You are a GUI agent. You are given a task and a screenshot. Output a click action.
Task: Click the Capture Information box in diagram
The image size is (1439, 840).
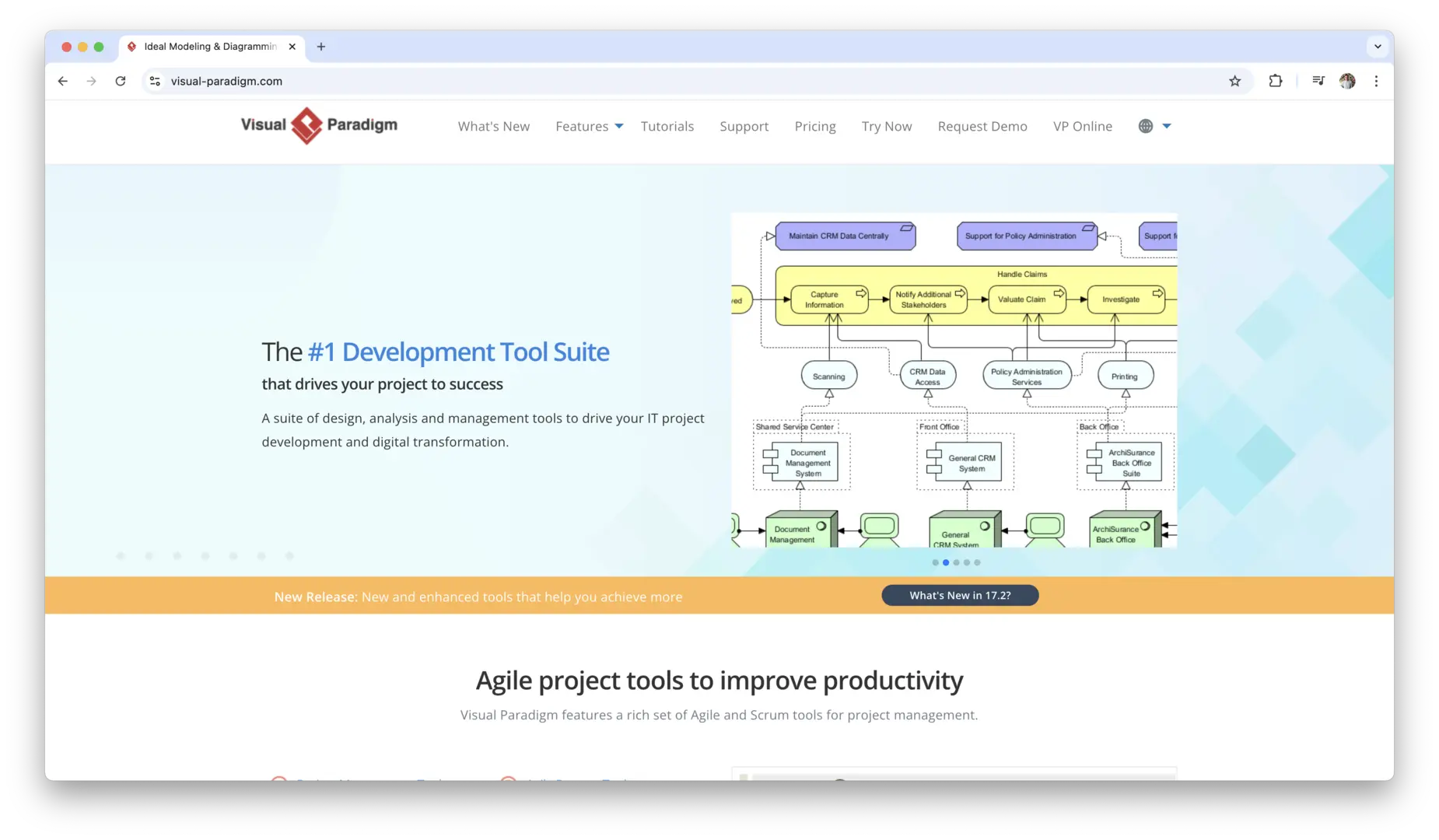point(829,299)
